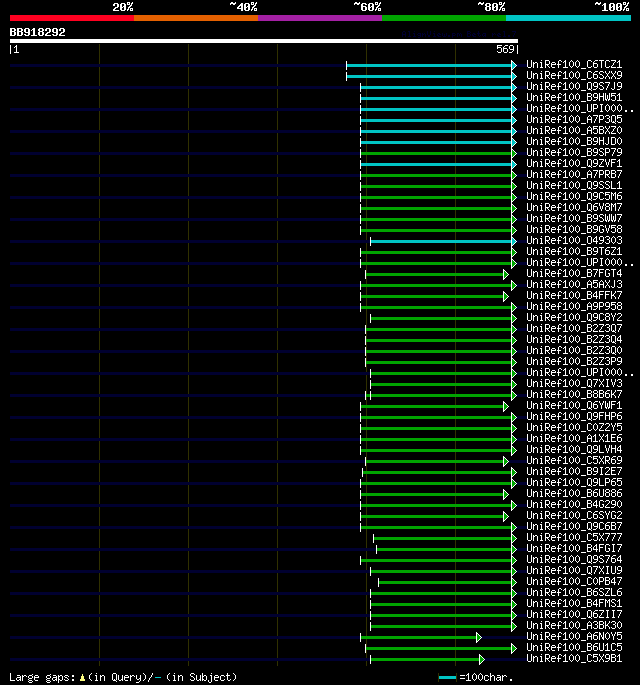This screenshot has height=685, width=640.
Task: Select the UniRef100_Q9S764 label
Action: tap(574, 559)
